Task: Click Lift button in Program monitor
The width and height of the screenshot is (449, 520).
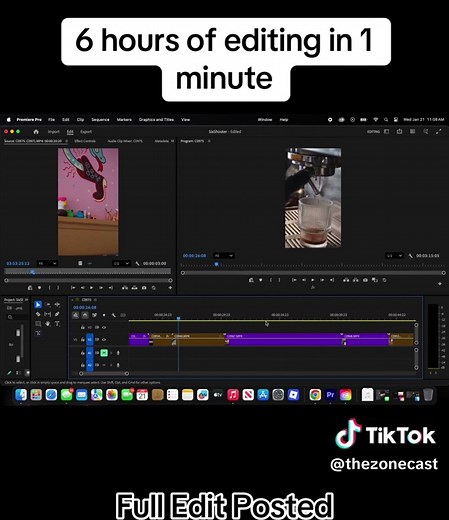Action: pos(346,280)
